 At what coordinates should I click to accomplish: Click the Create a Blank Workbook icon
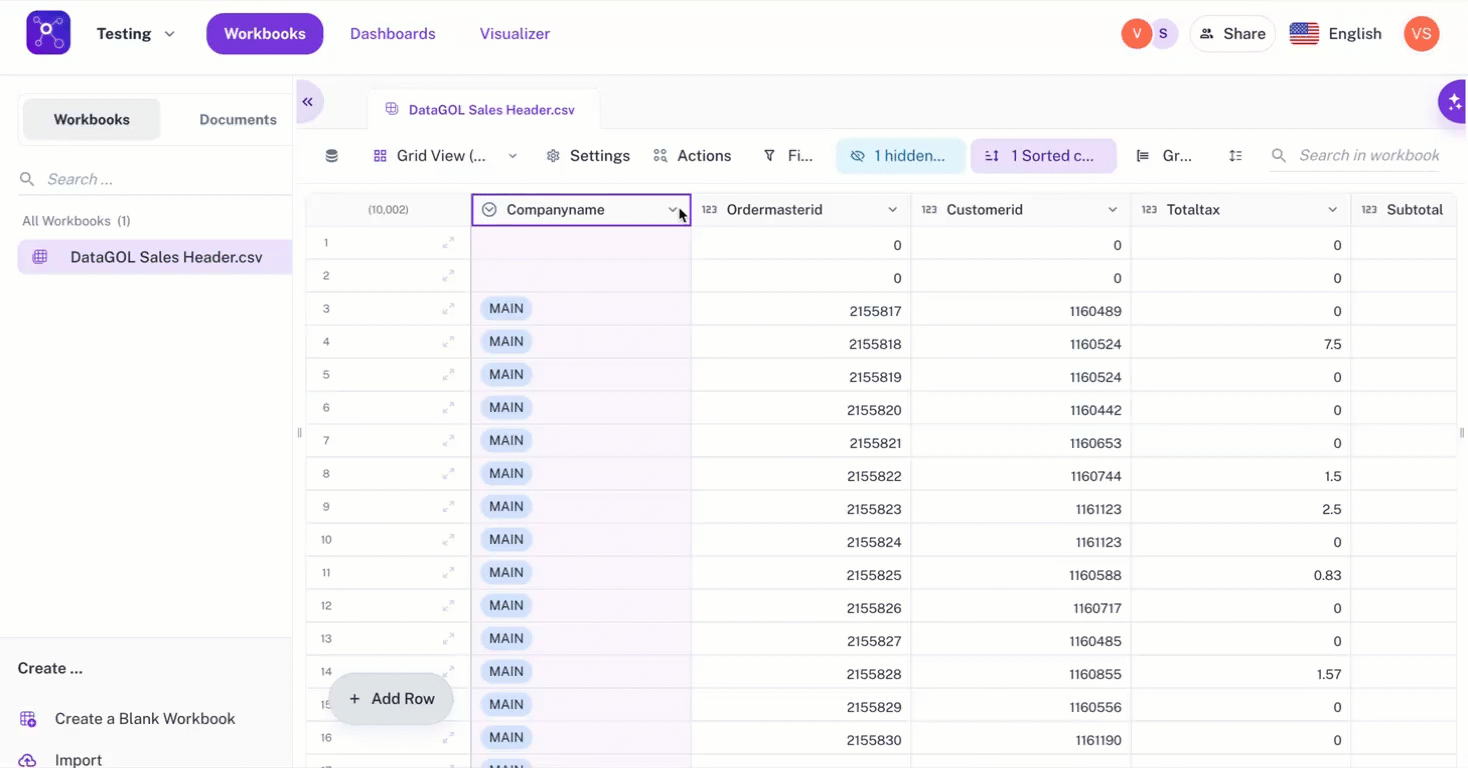click(x=28, y=719)
